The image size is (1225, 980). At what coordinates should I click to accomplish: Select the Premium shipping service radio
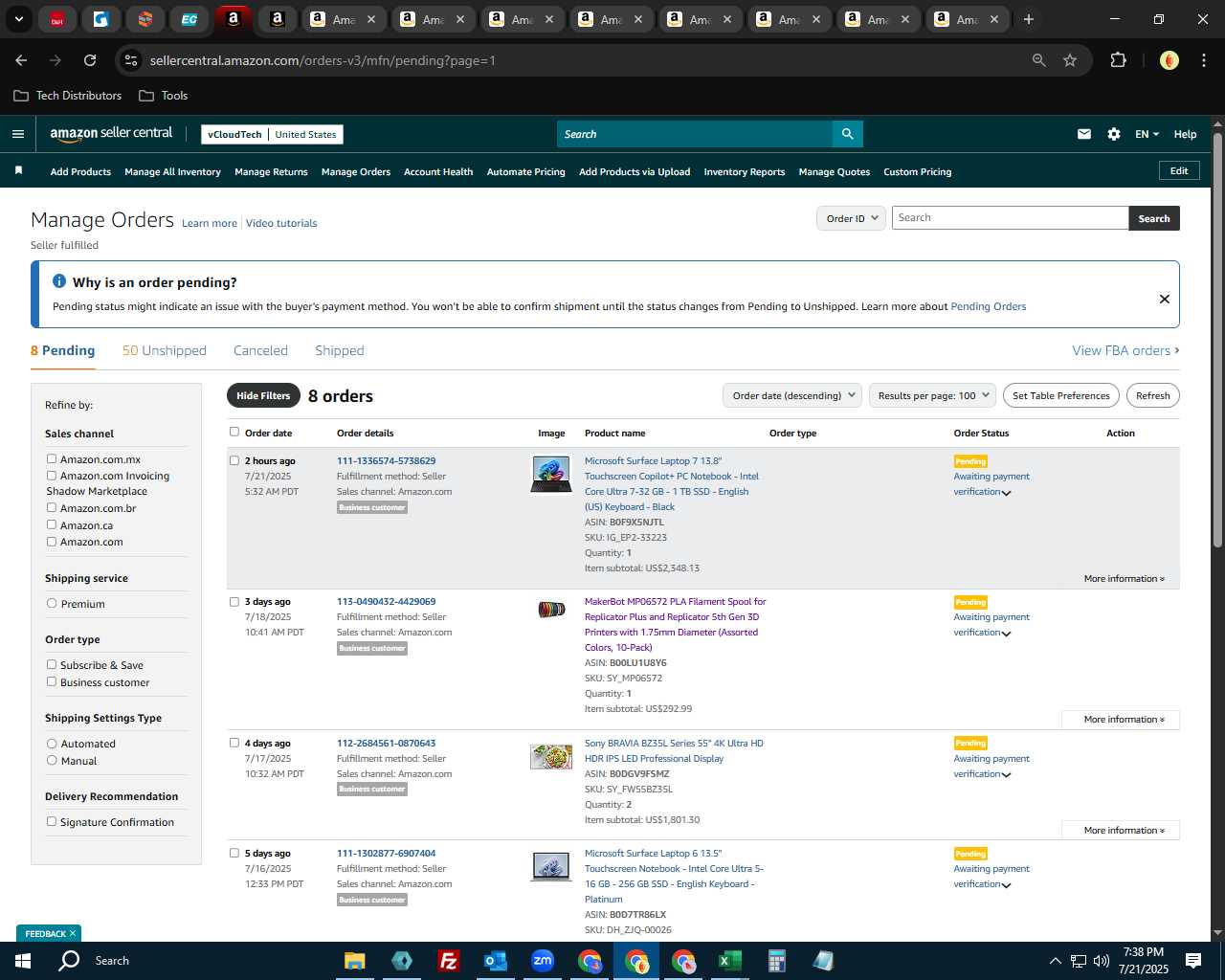pos(52,604)
